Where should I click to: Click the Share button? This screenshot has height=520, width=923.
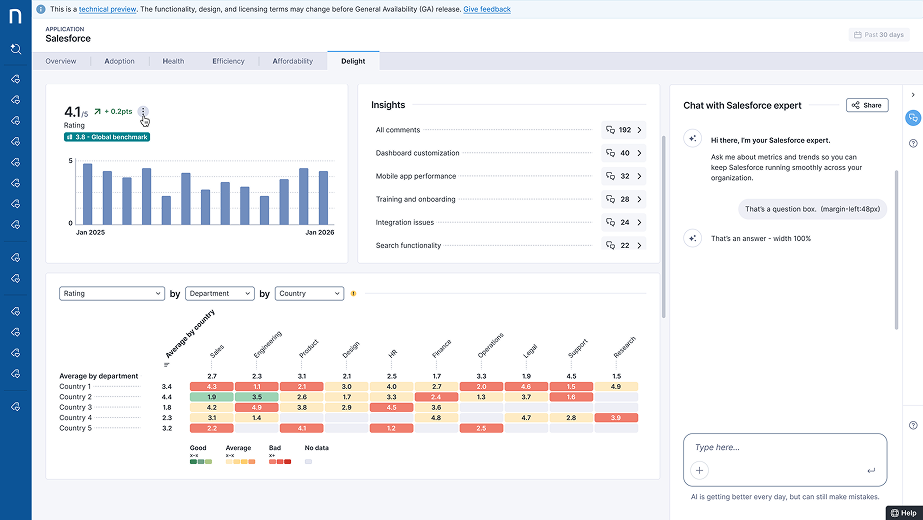pos(867,105)
